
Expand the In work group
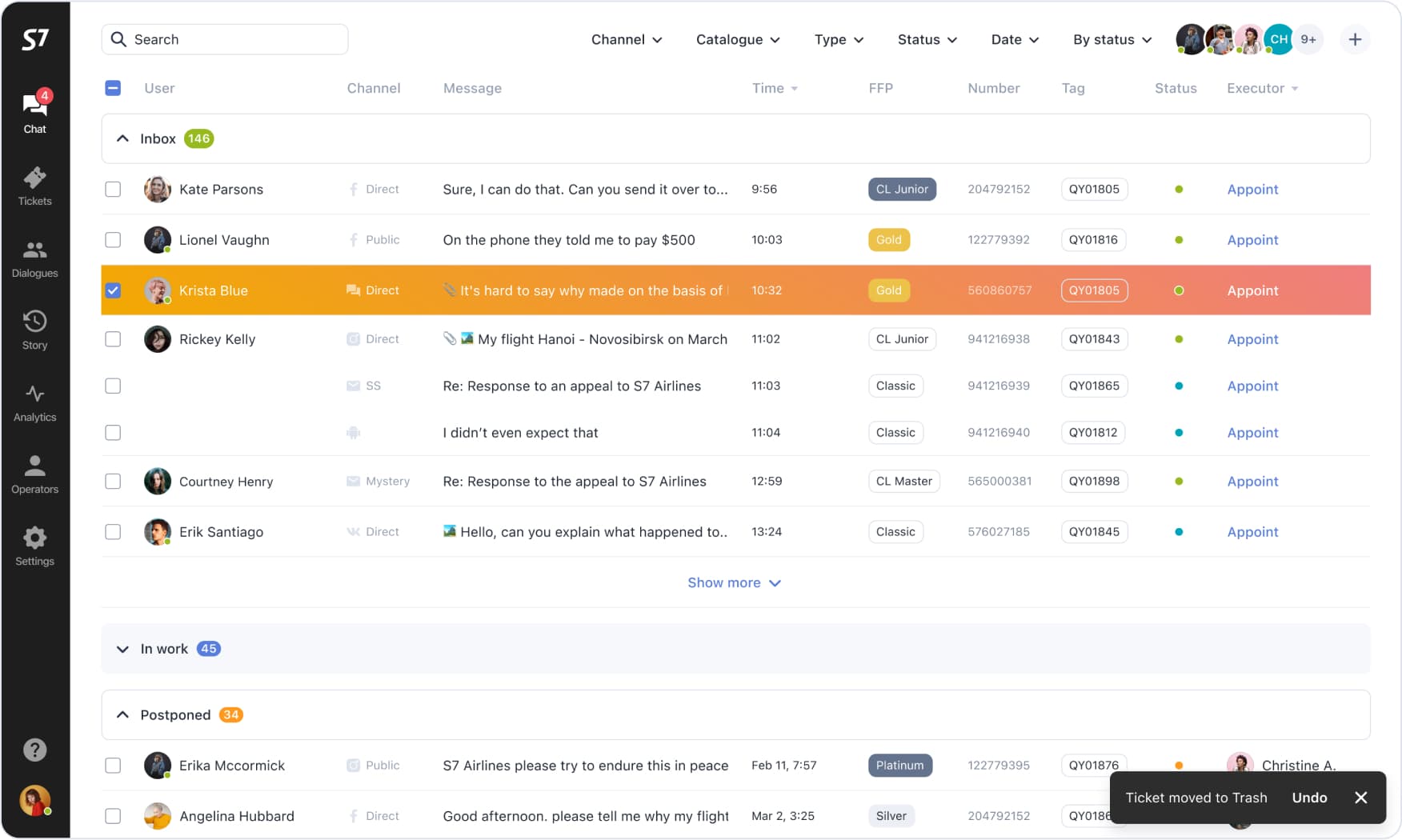122,649
